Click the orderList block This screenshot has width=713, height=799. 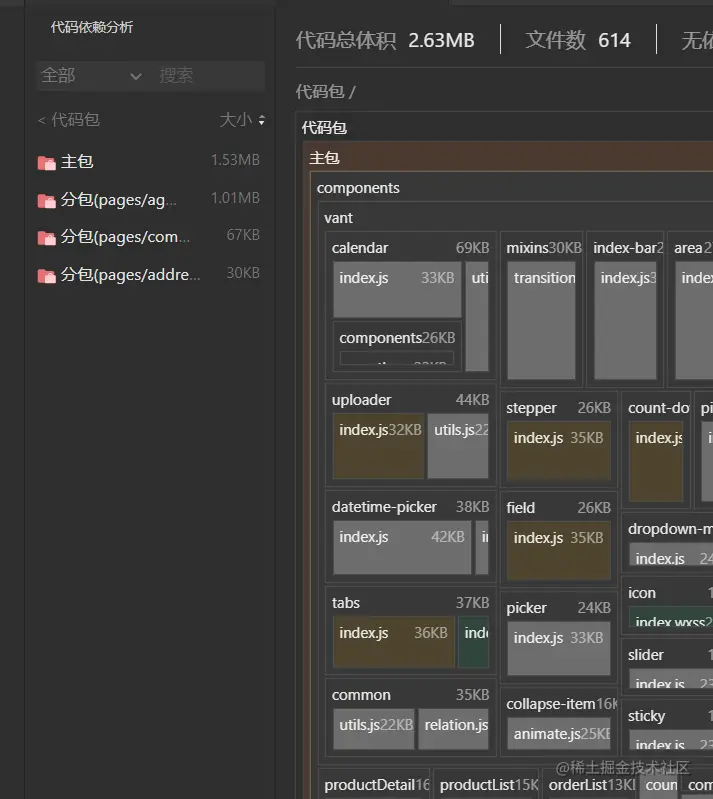click(x=589, y=785)
